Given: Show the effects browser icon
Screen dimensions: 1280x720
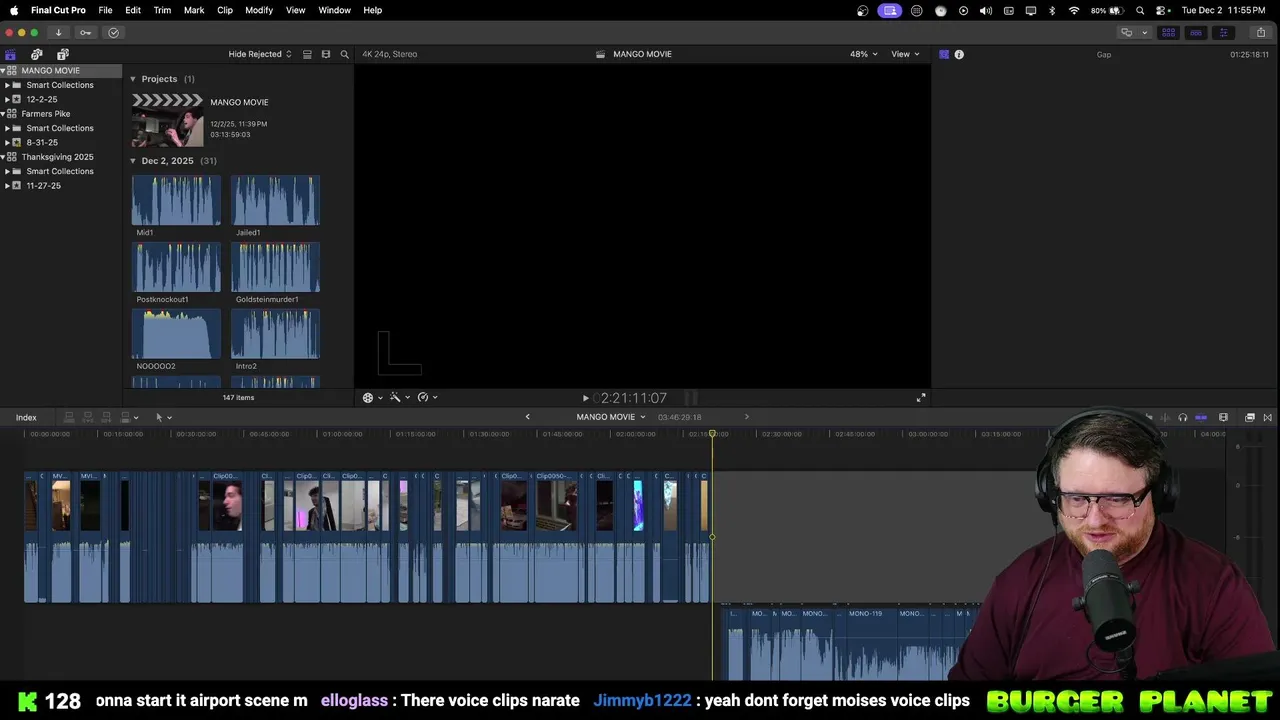Looking at the screenshot, I should (x=1250, y=417).
